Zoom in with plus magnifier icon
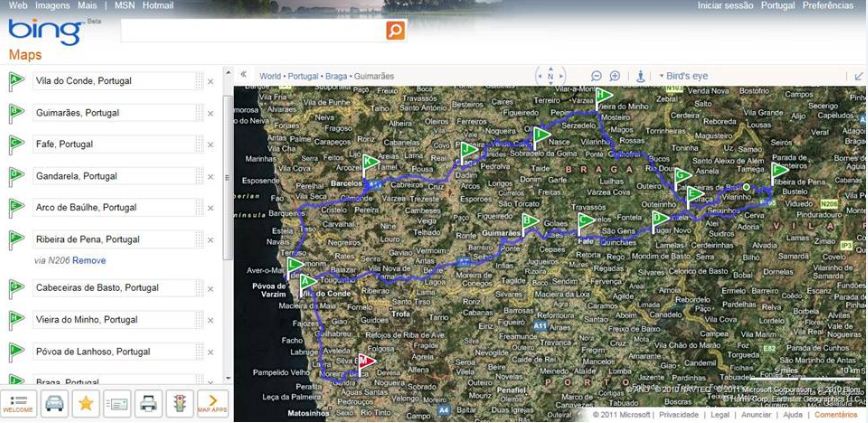Image resolution: width=868 pixels, height=423 pixels. pyautogui.click(x=615, y=76)
